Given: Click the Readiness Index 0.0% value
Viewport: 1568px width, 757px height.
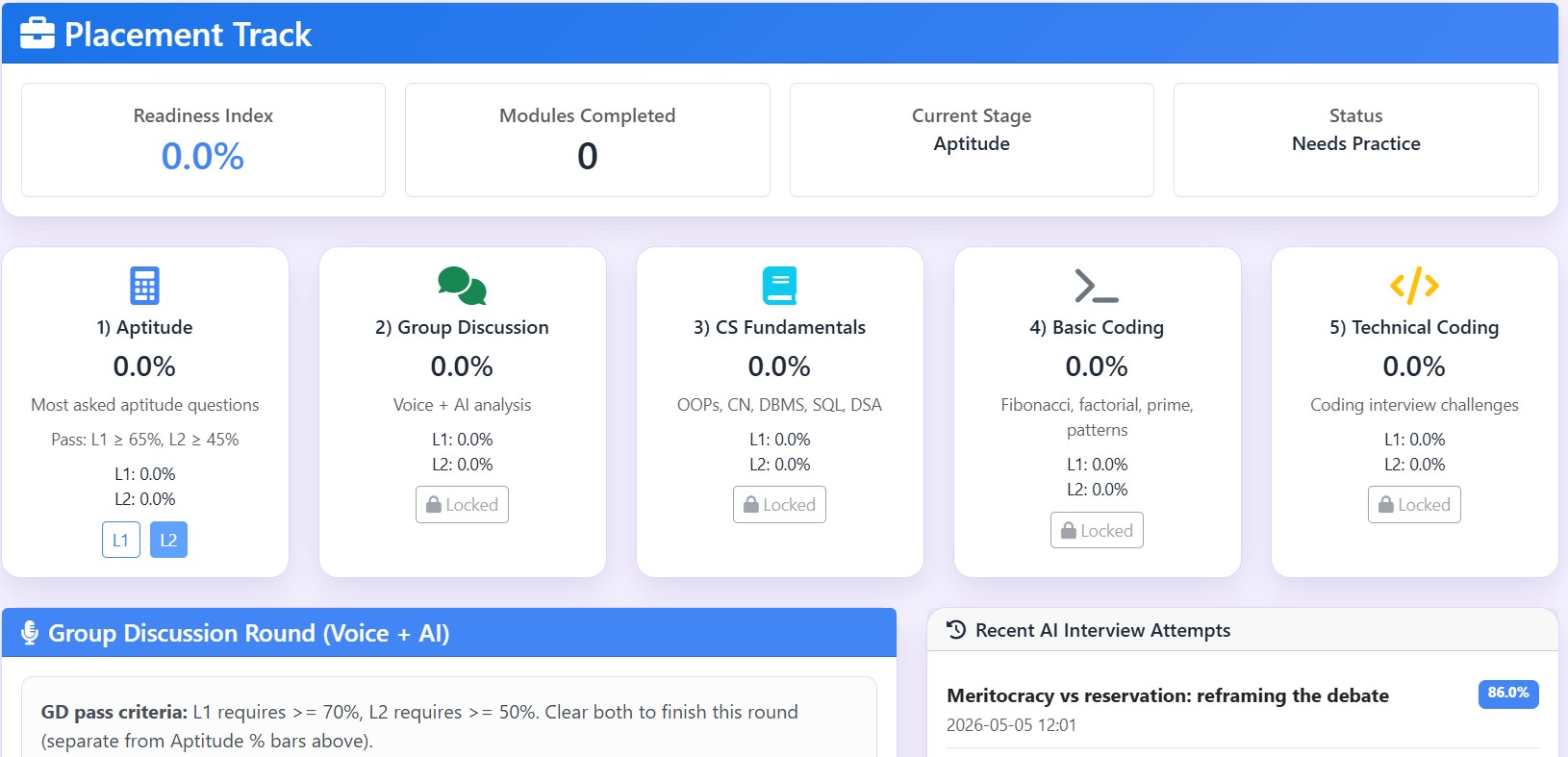Looking at the screenshot, I should pyautogui.click(x=203, y=156).
